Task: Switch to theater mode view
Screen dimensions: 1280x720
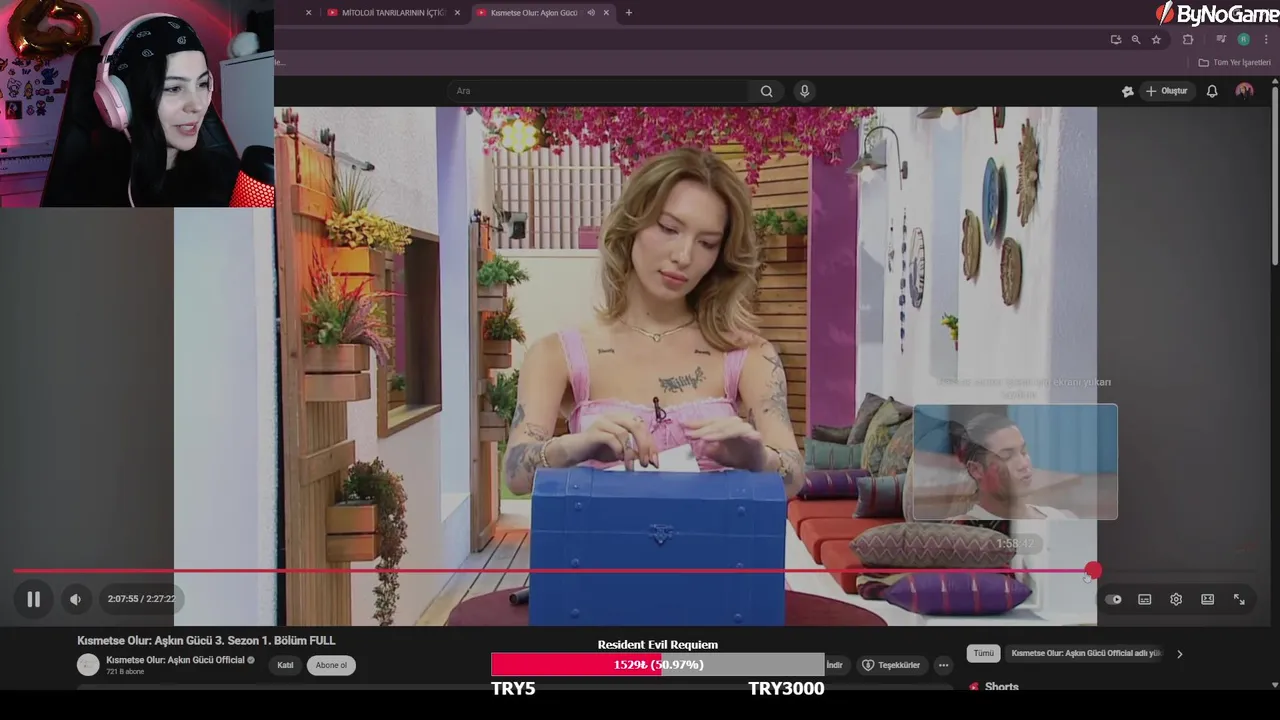Action: [1208, 599]
